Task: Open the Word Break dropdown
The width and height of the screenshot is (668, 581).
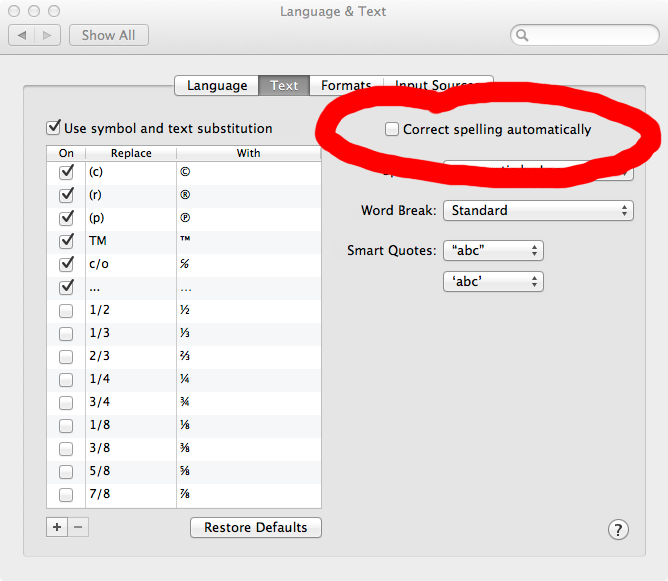Action: click(x=538, y=211)
